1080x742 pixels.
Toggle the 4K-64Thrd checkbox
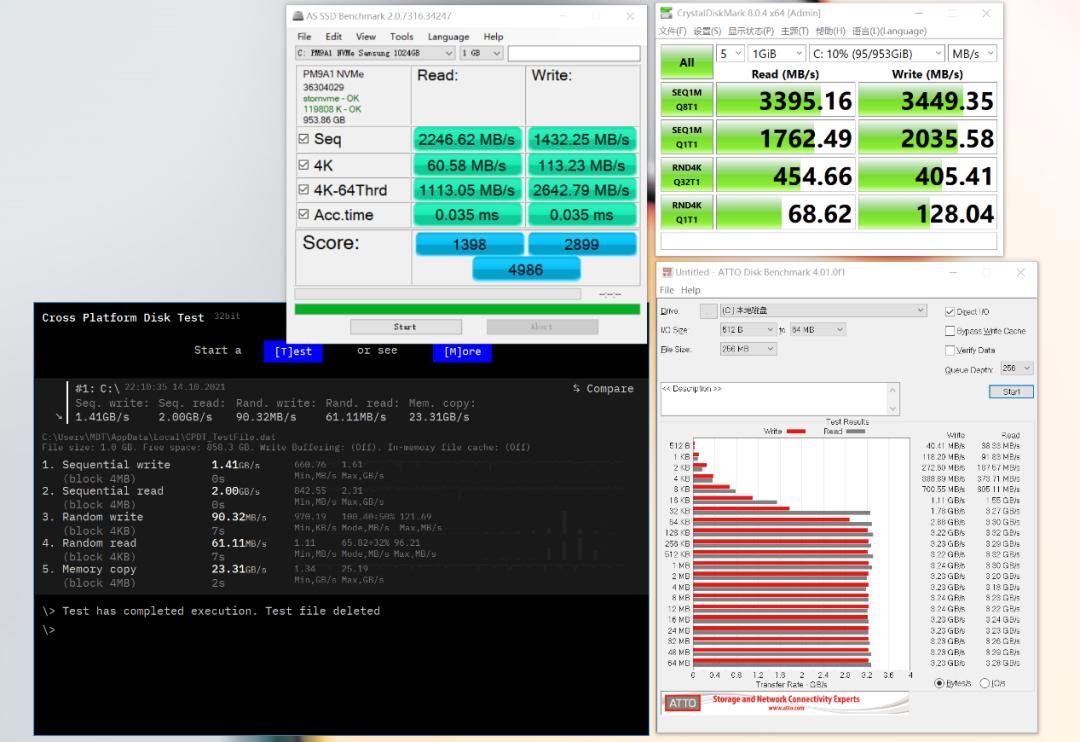click(x=304, y=190)
